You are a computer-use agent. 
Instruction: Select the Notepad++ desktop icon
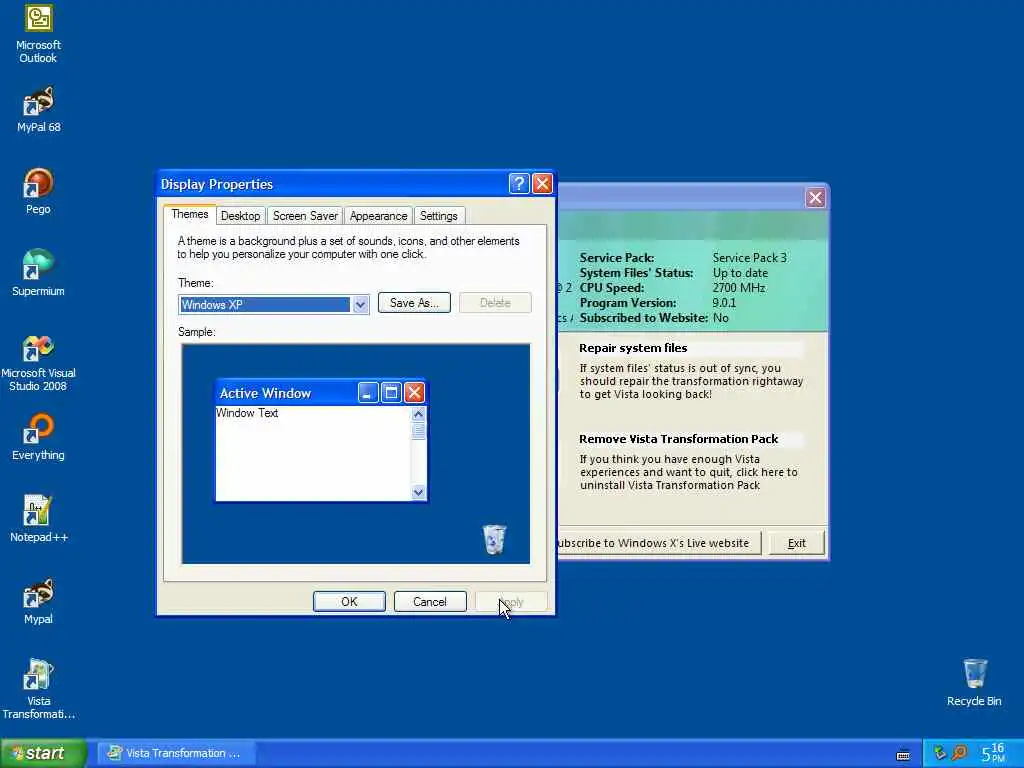point(39,519)
